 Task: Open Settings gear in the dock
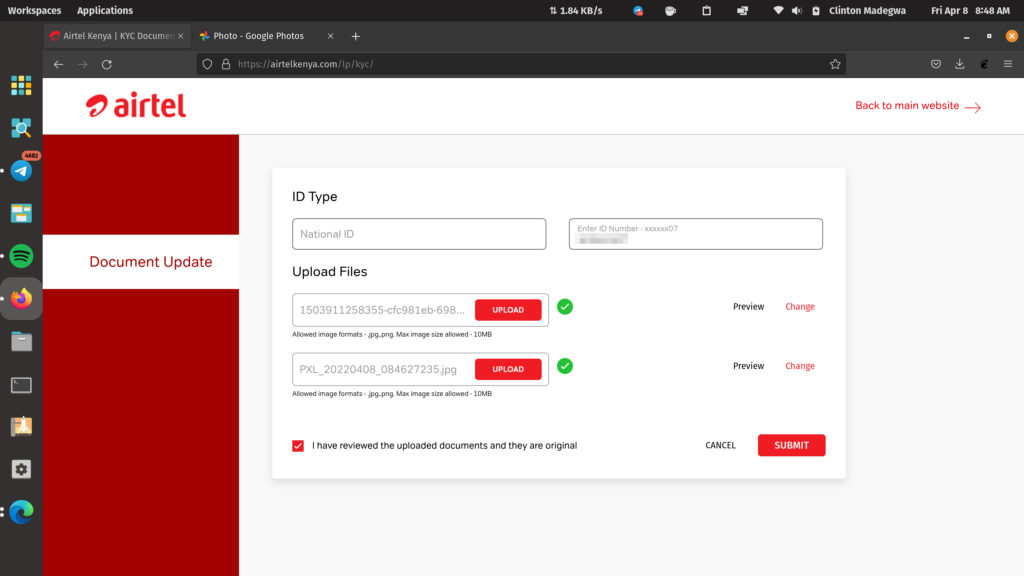(x=21, y=469)
